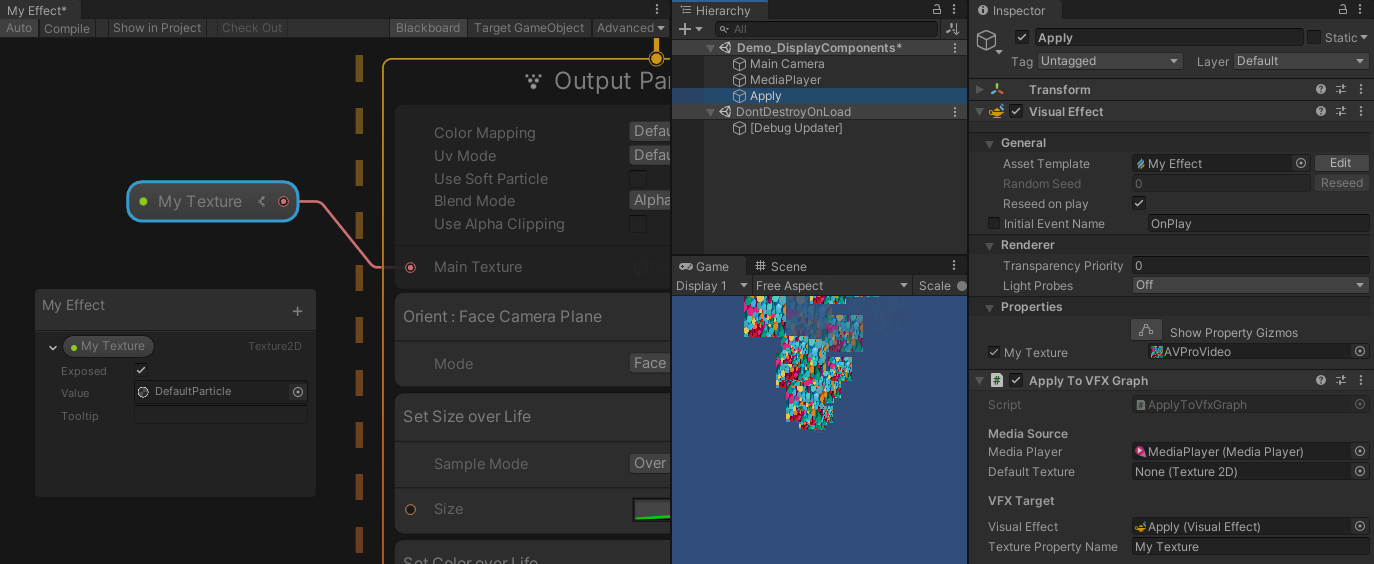Add a blackboard property with plus icon
Viewport: 1374px width, 564px height.
pos(297,311)
